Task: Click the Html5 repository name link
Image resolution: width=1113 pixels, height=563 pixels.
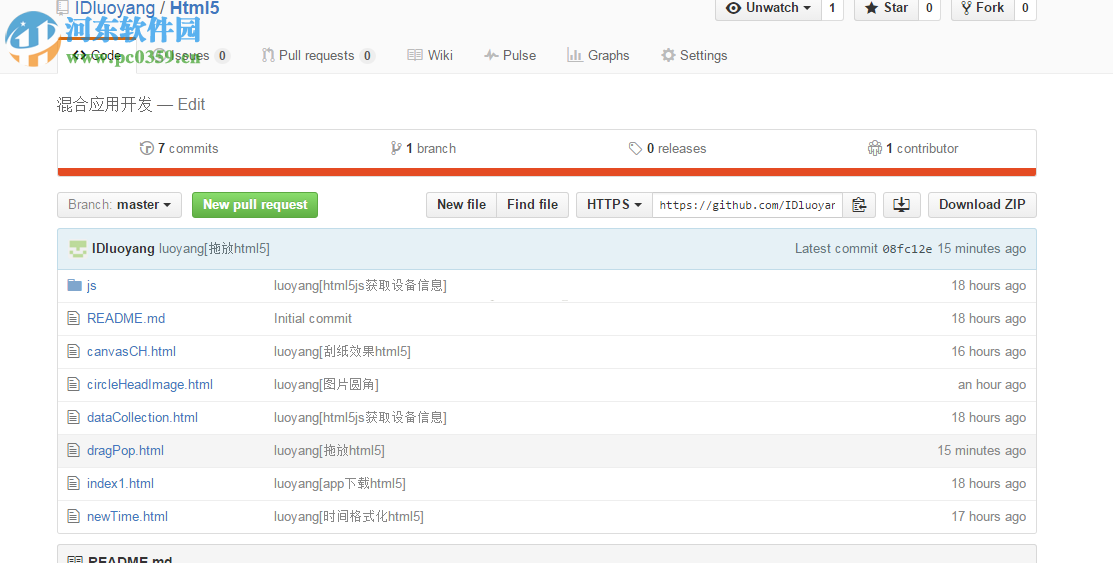Action: point(194,9)
